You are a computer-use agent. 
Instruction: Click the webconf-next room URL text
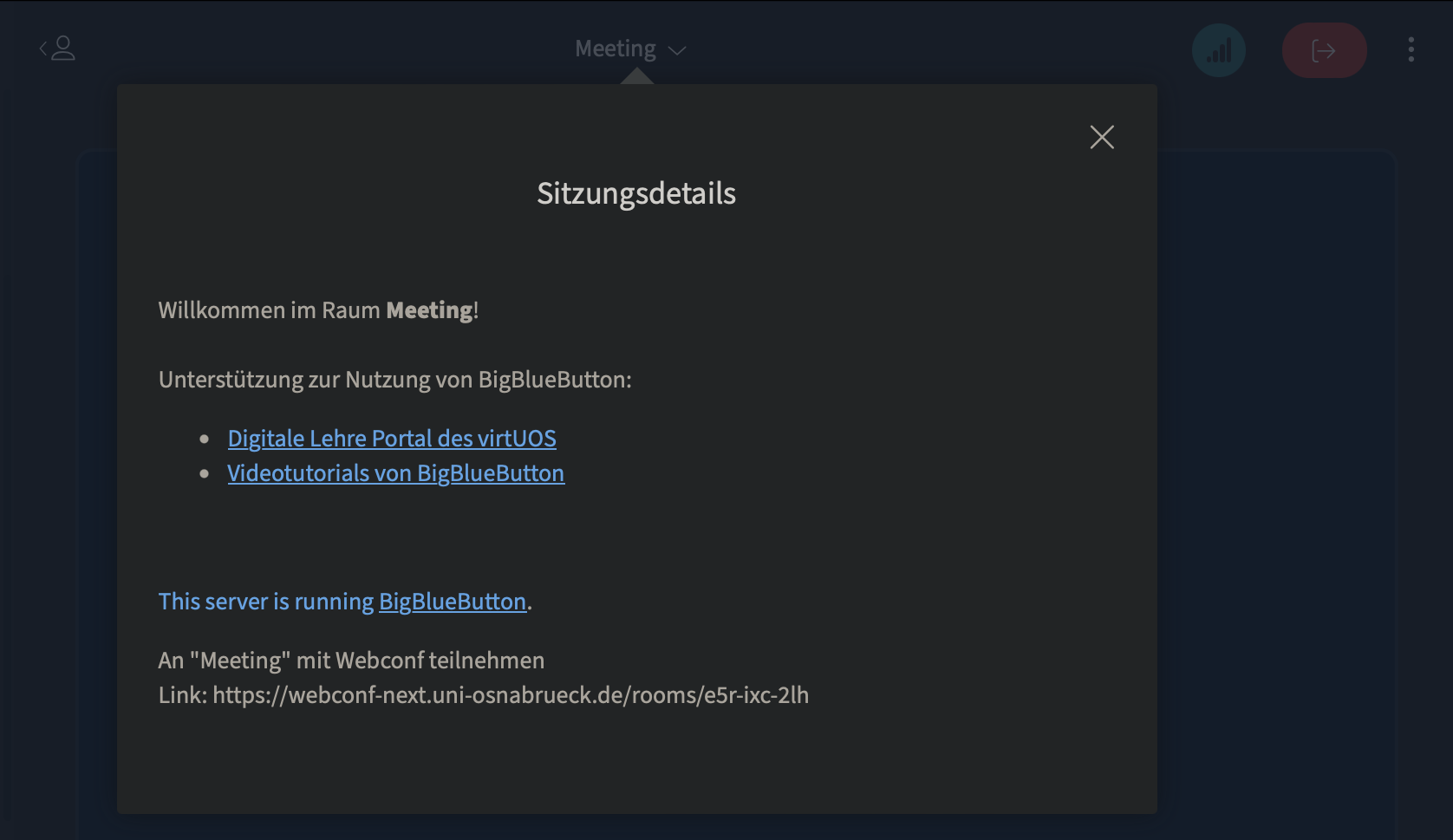click(511, 695)
